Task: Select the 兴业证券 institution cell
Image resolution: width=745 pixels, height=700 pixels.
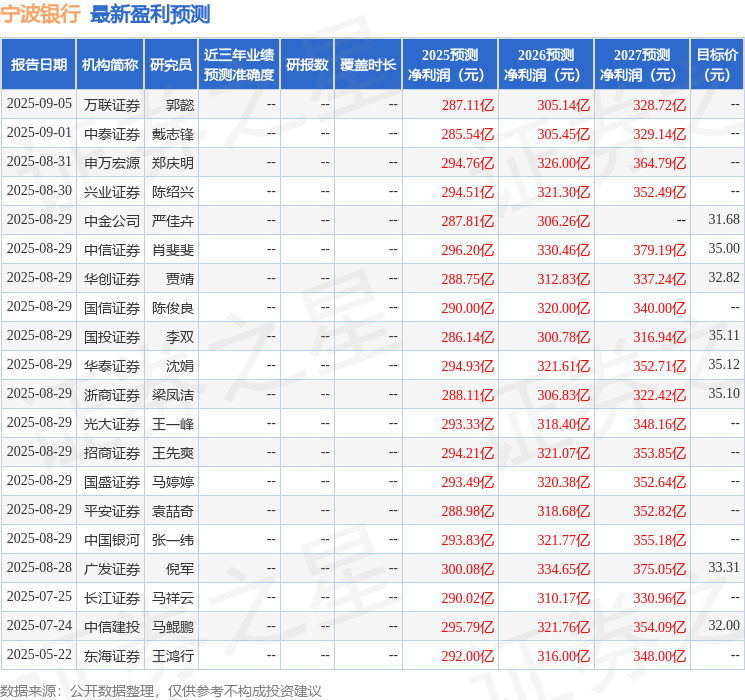Action: click(x=112, y=192)
